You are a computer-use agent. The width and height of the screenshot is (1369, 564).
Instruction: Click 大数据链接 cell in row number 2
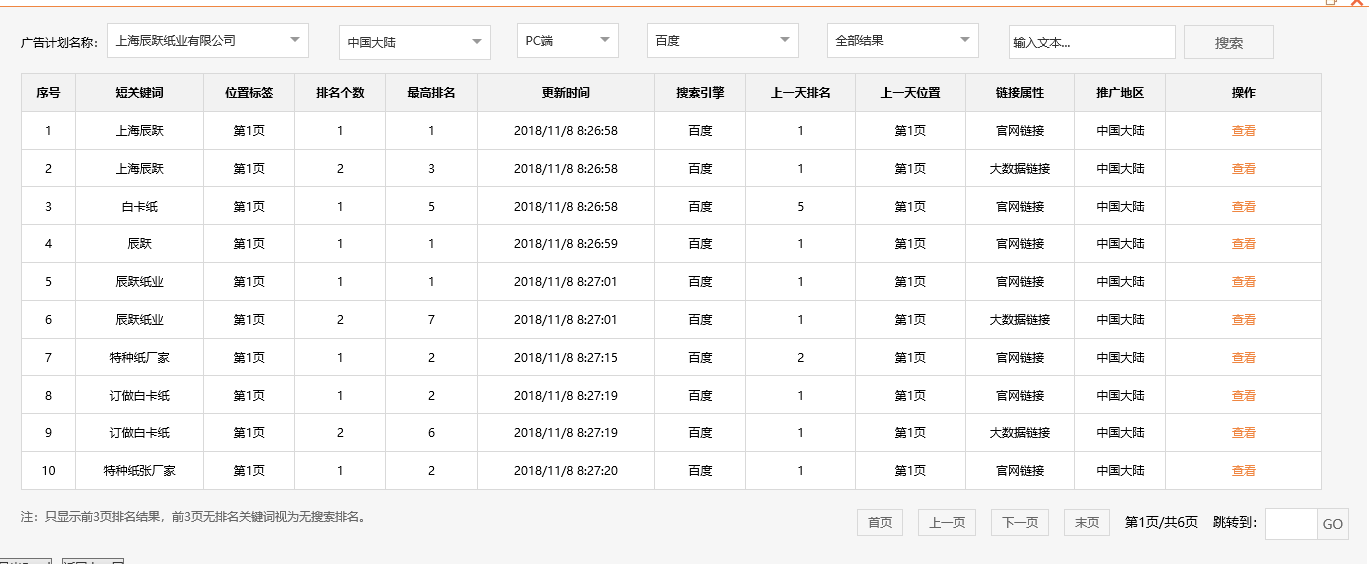click(1020, 168)
